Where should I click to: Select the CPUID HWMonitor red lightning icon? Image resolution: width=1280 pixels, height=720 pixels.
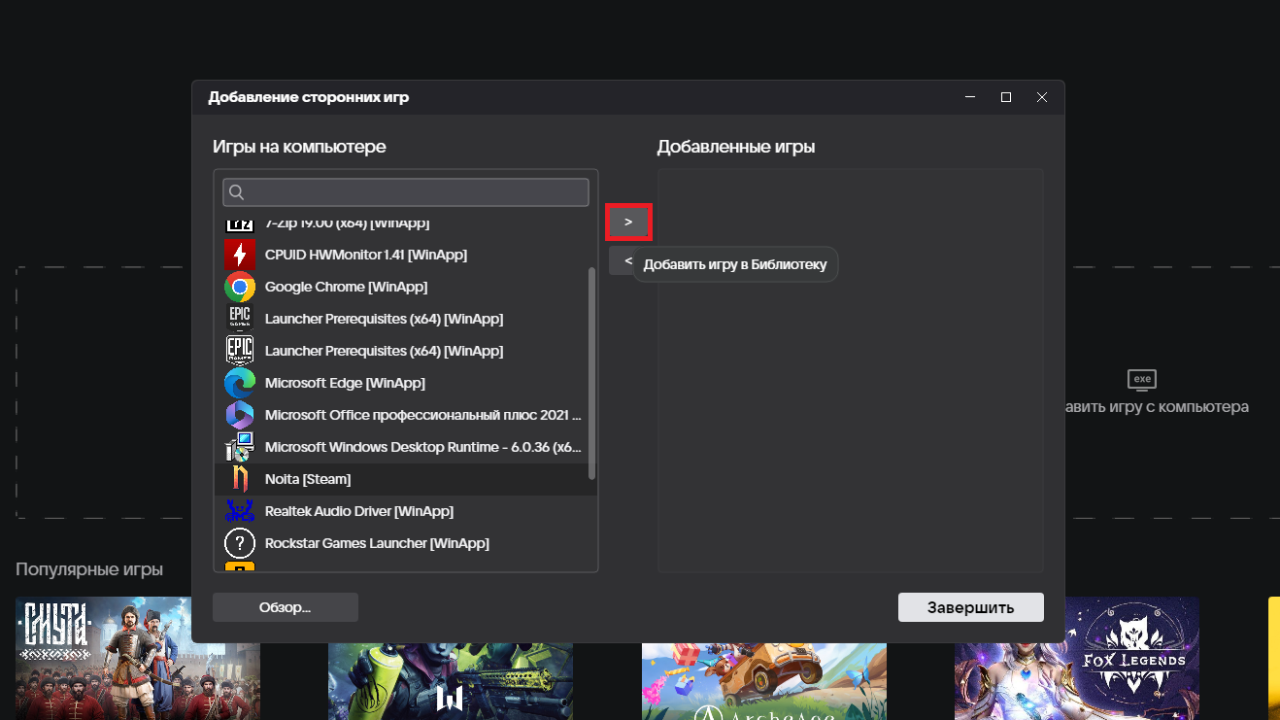[240, 255]
